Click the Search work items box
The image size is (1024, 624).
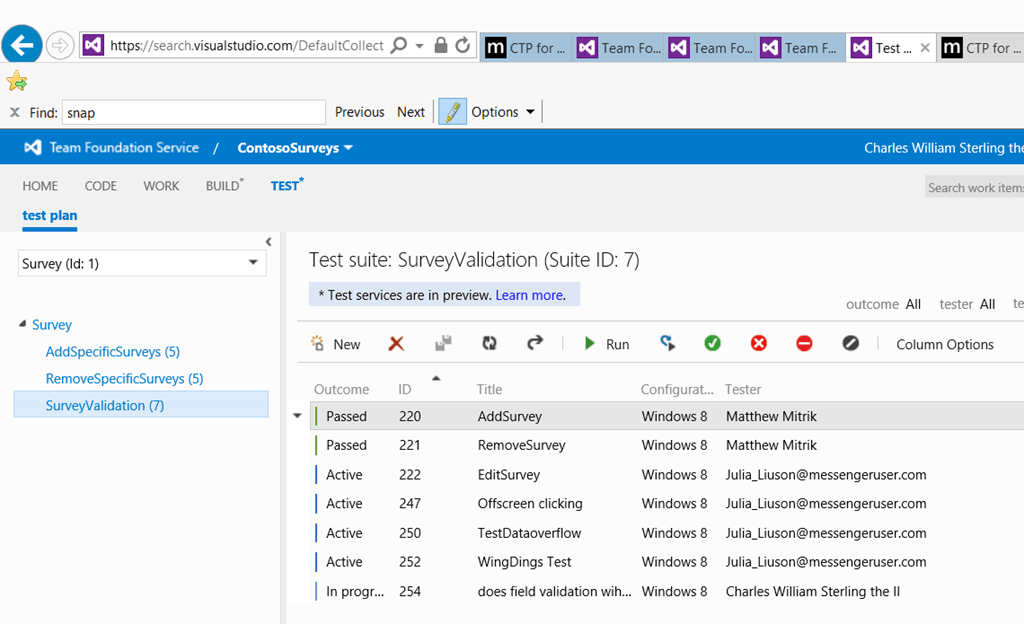click(x=975, y=187)
